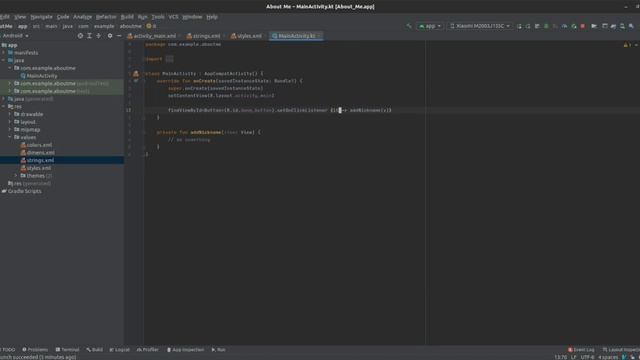Open the Run tool window
Viewport: 640px width, 360px height.
coord(218,350)
